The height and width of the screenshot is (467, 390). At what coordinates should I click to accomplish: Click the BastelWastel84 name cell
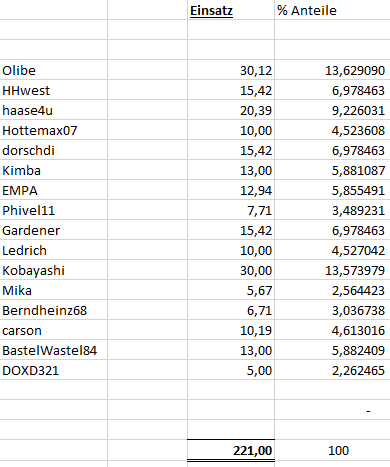[54, 350]
